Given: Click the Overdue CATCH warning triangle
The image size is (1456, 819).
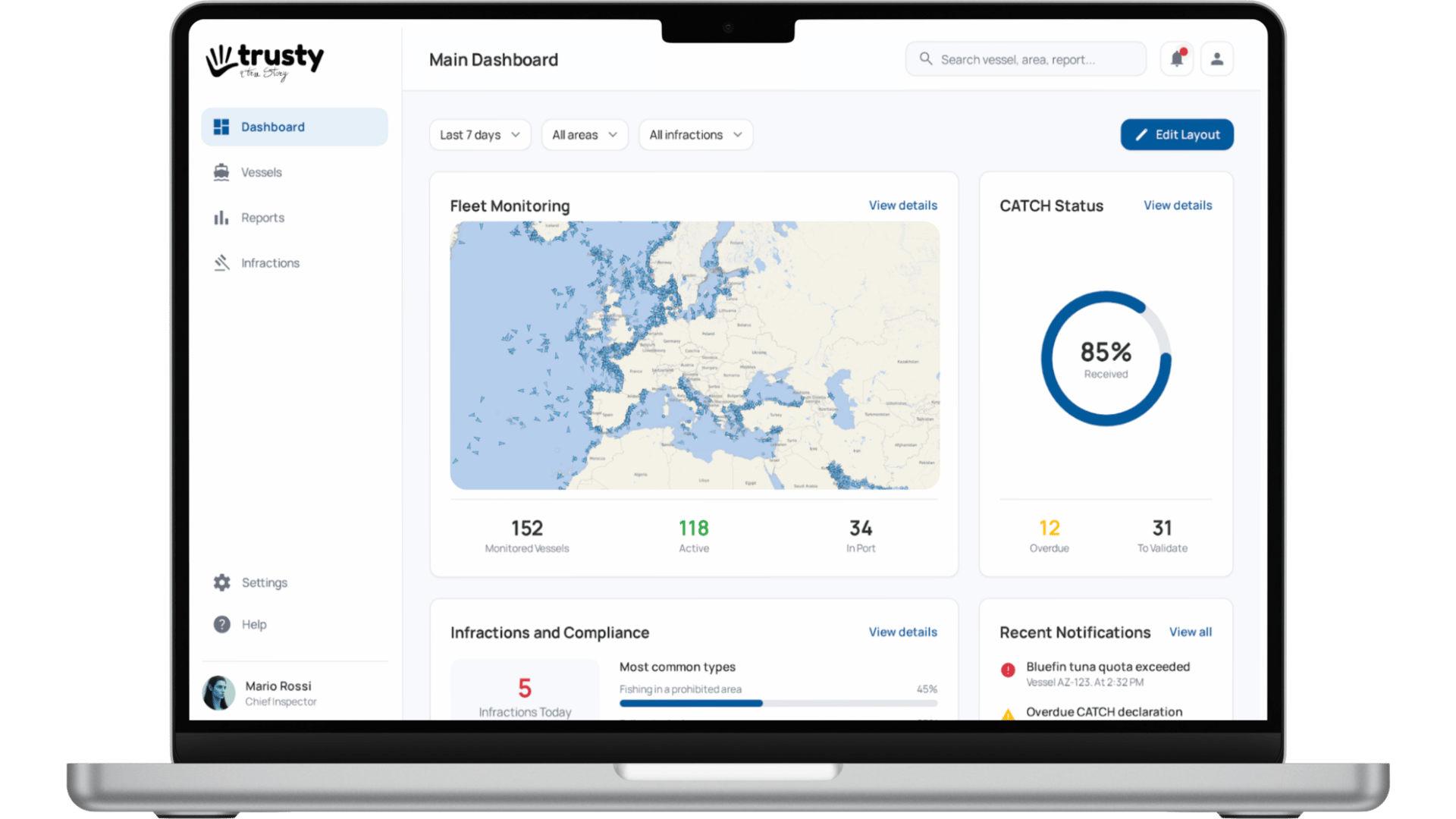Looking at the screenshot, I should pyautogui.click(x=1008, y=715).
